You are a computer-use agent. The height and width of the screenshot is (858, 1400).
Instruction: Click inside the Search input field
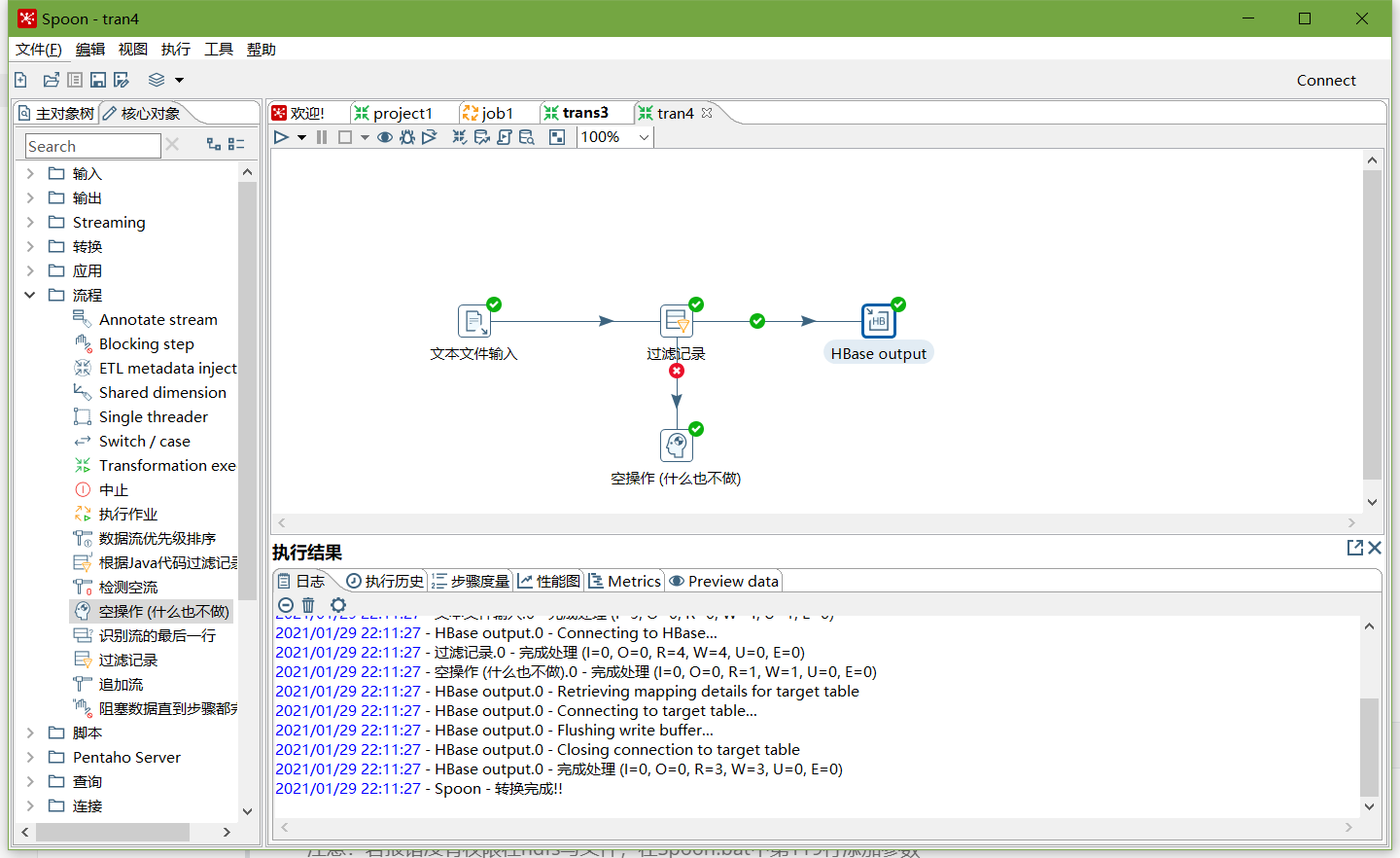(92, 145)
